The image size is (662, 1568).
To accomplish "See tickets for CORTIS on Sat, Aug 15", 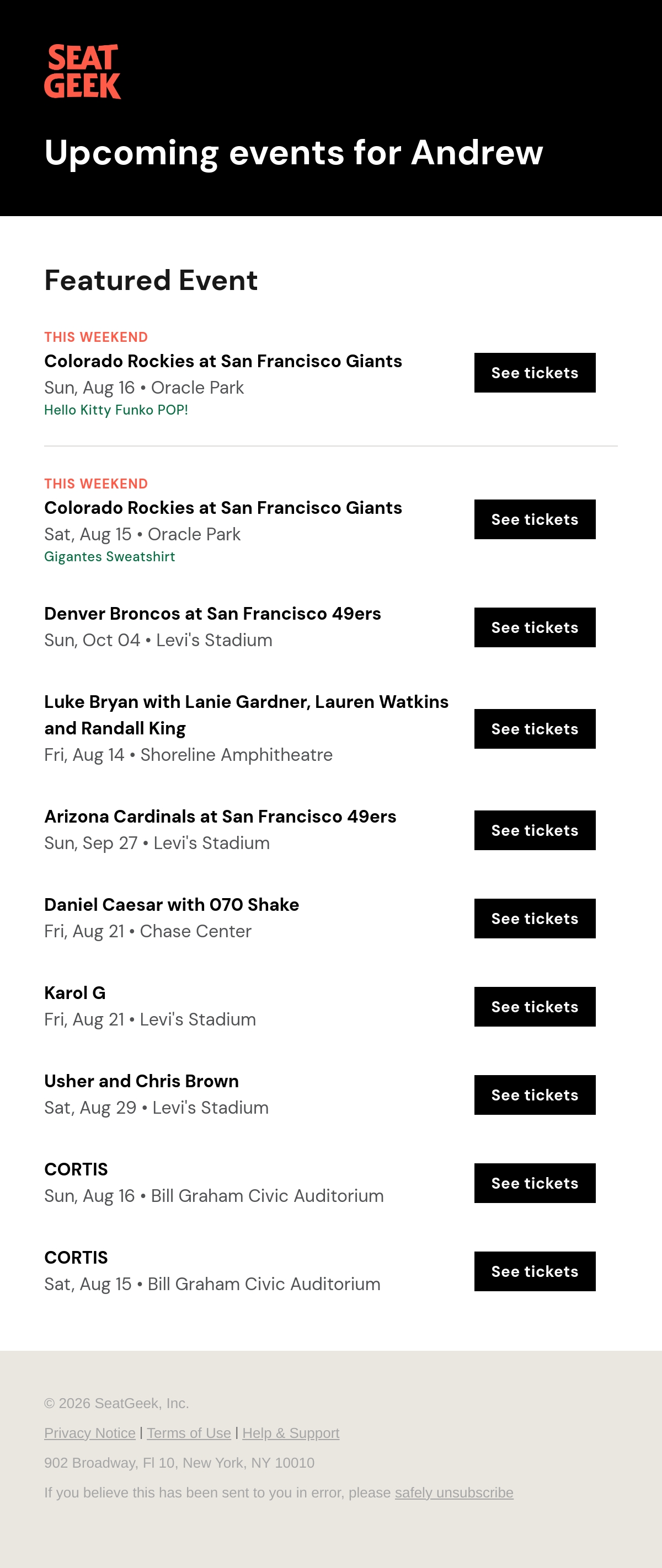I will [535, 1271].
